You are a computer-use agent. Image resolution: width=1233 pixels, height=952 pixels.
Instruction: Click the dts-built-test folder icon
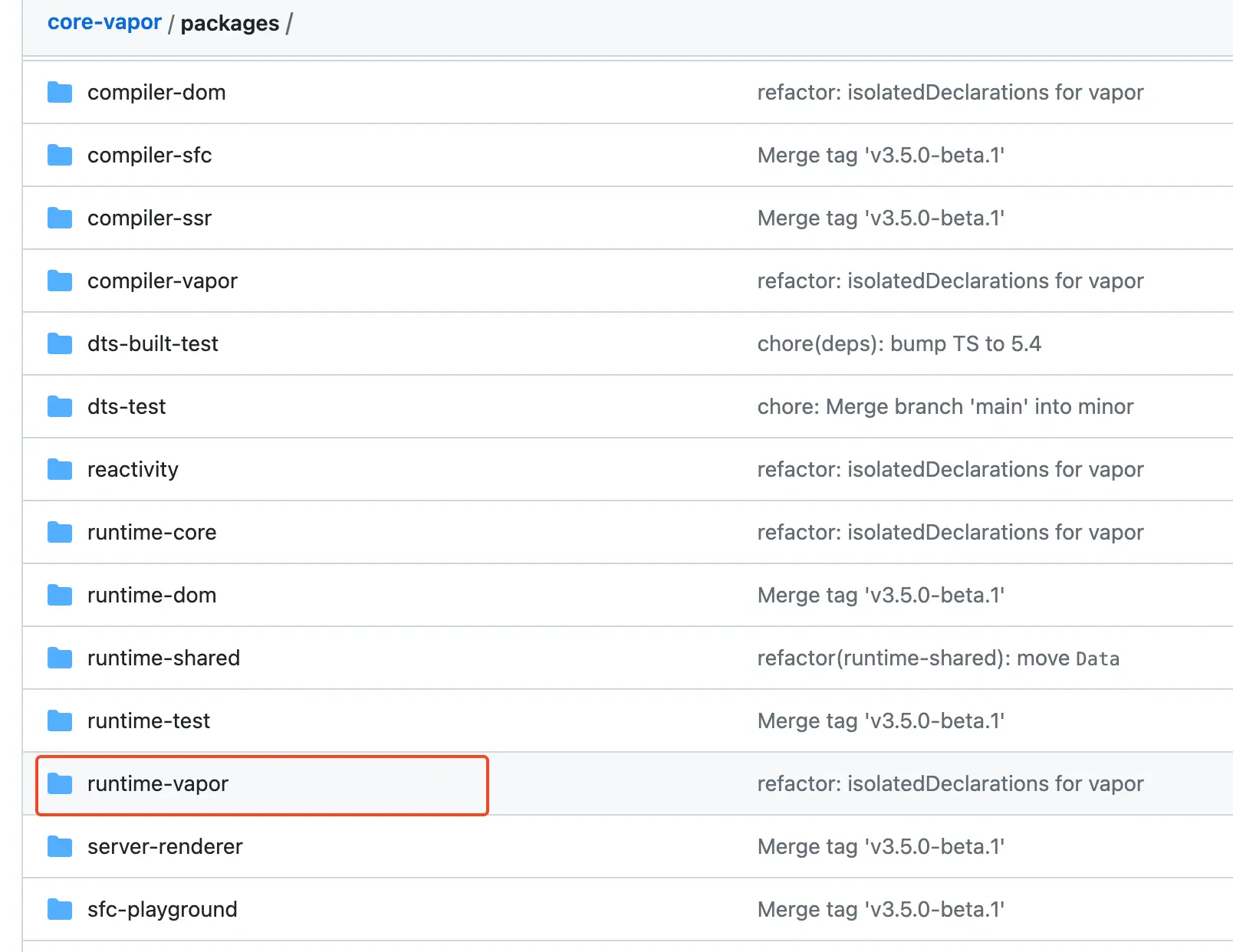tap(60, 344)
